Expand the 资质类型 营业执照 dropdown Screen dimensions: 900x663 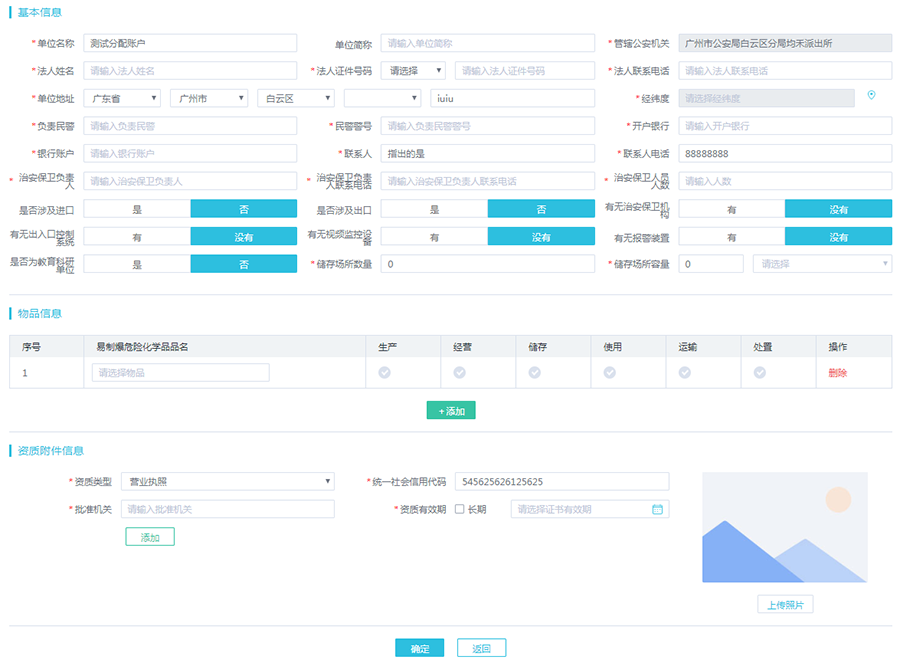click(x=227, y=482)
